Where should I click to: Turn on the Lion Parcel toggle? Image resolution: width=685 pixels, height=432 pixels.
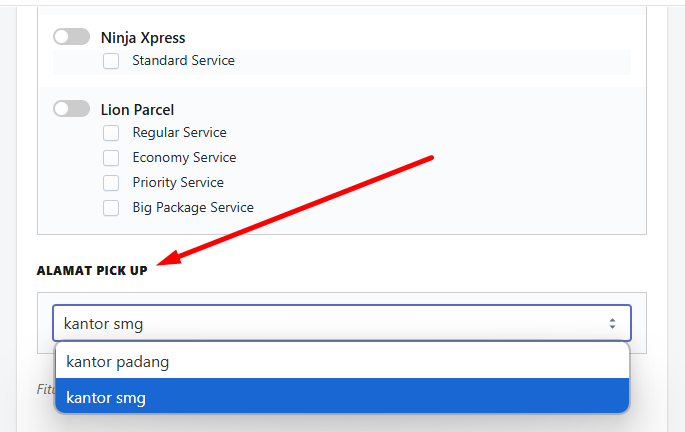click(x=72, y=109)
